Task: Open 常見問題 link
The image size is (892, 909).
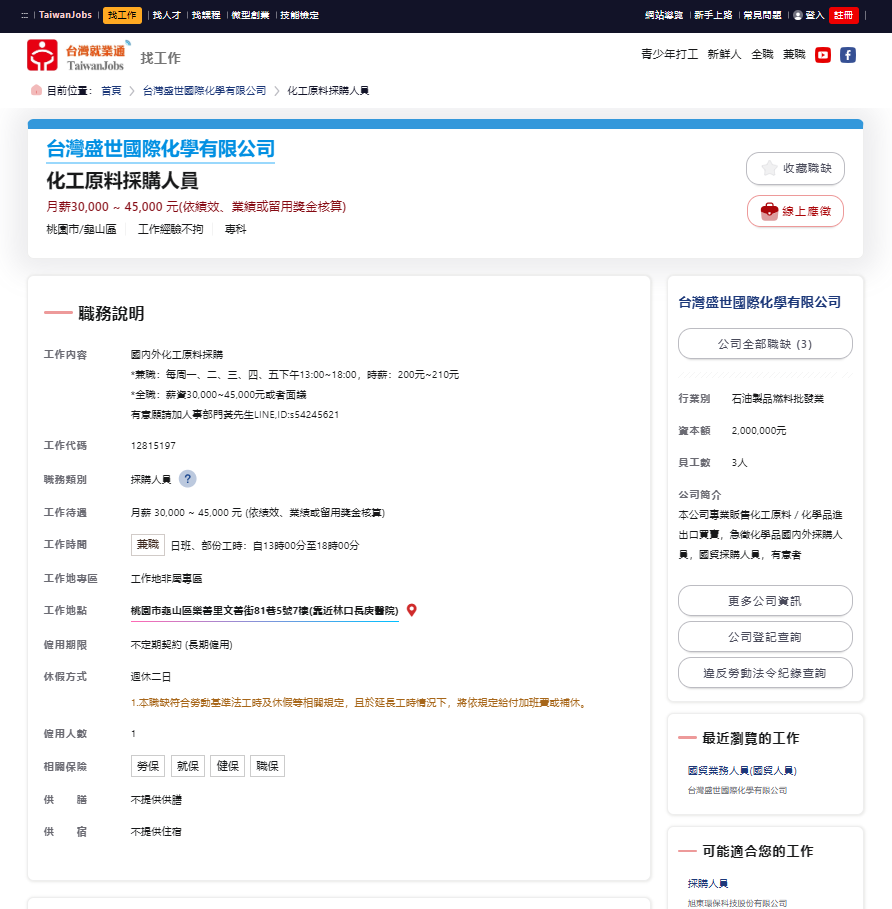Action: click(763, 15)
